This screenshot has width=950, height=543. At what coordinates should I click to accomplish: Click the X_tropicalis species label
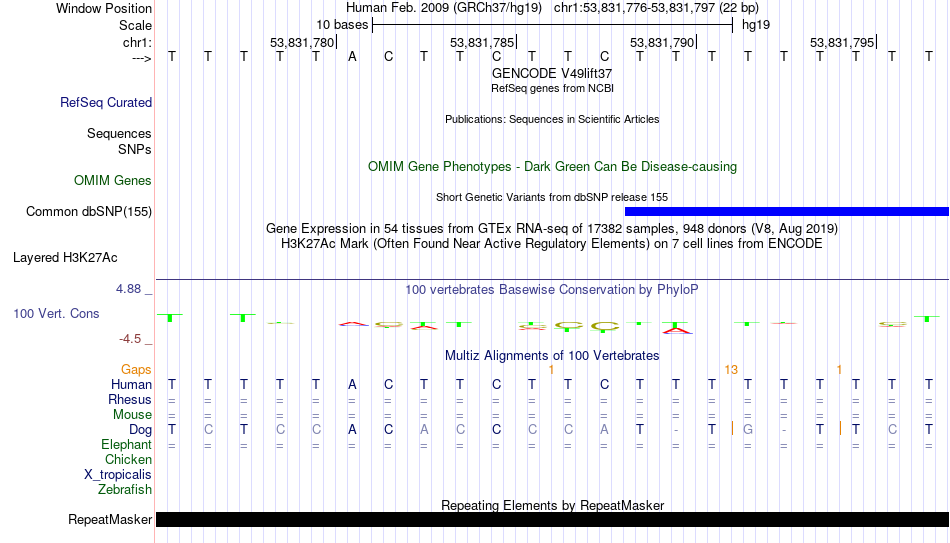pyautogui.click(x=118, y=475)
